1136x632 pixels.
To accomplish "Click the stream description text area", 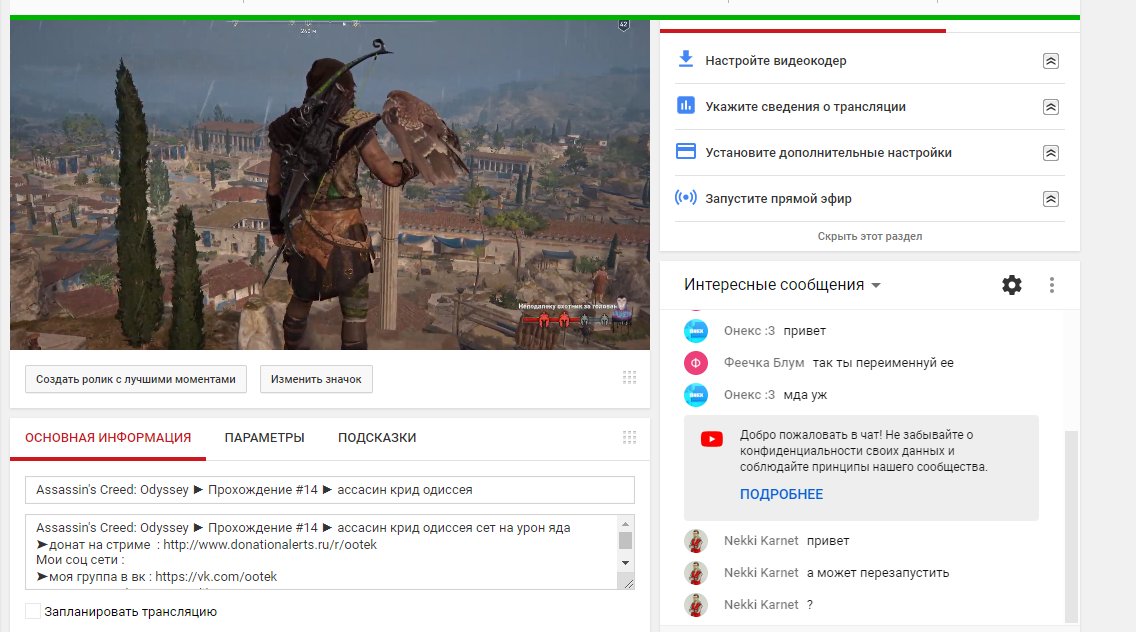I will (x=322, y=552).
